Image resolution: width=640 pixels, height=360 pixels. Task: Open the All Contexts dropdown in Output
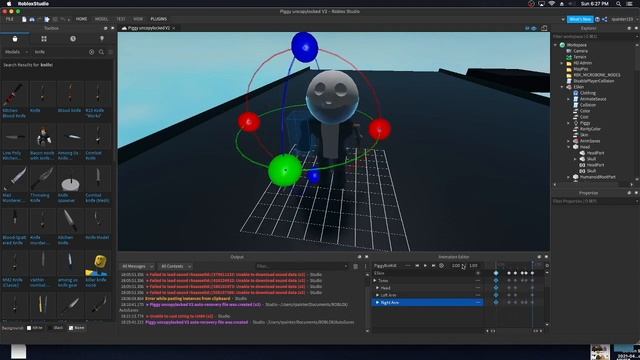tap(176, 267)
